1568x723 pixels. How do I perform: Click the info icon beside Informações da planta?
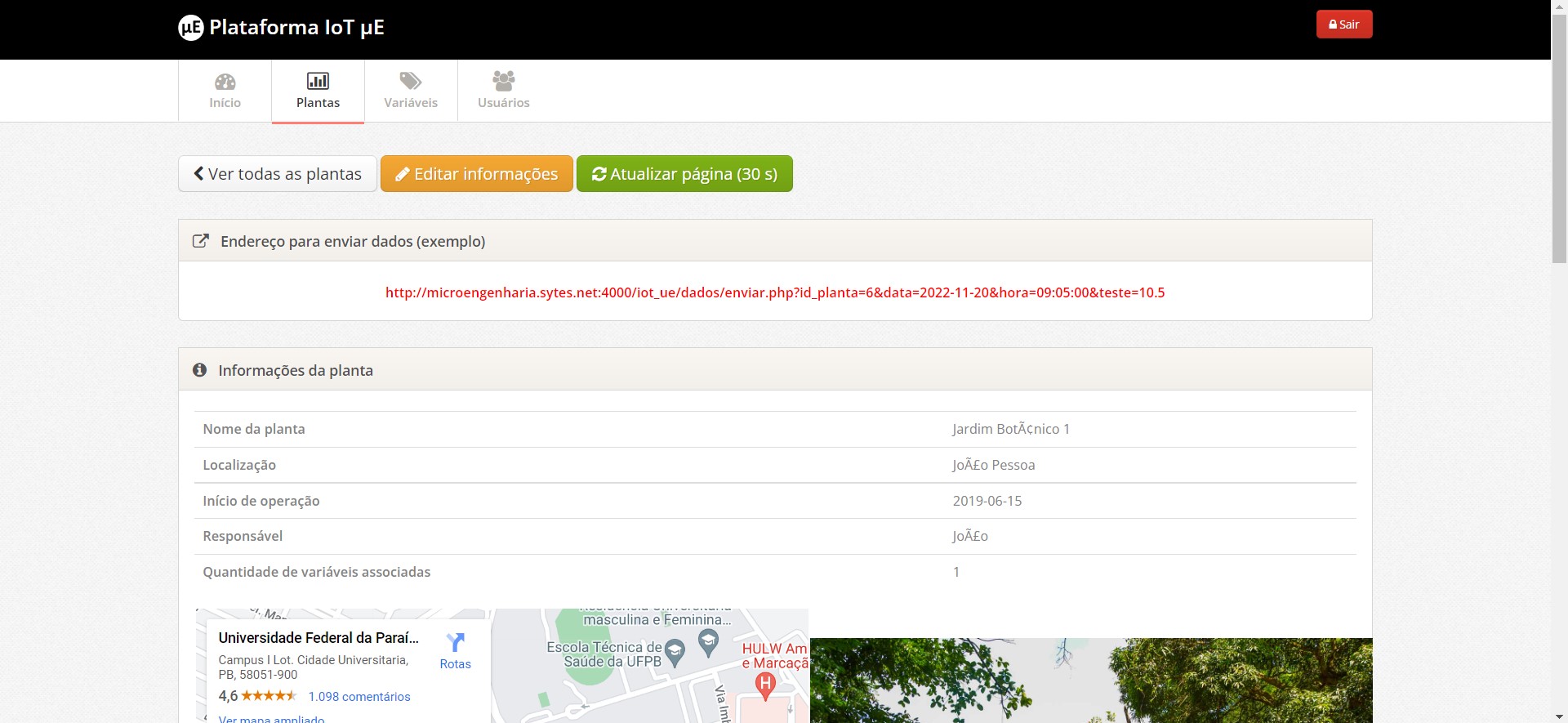[x=199, y=370]
